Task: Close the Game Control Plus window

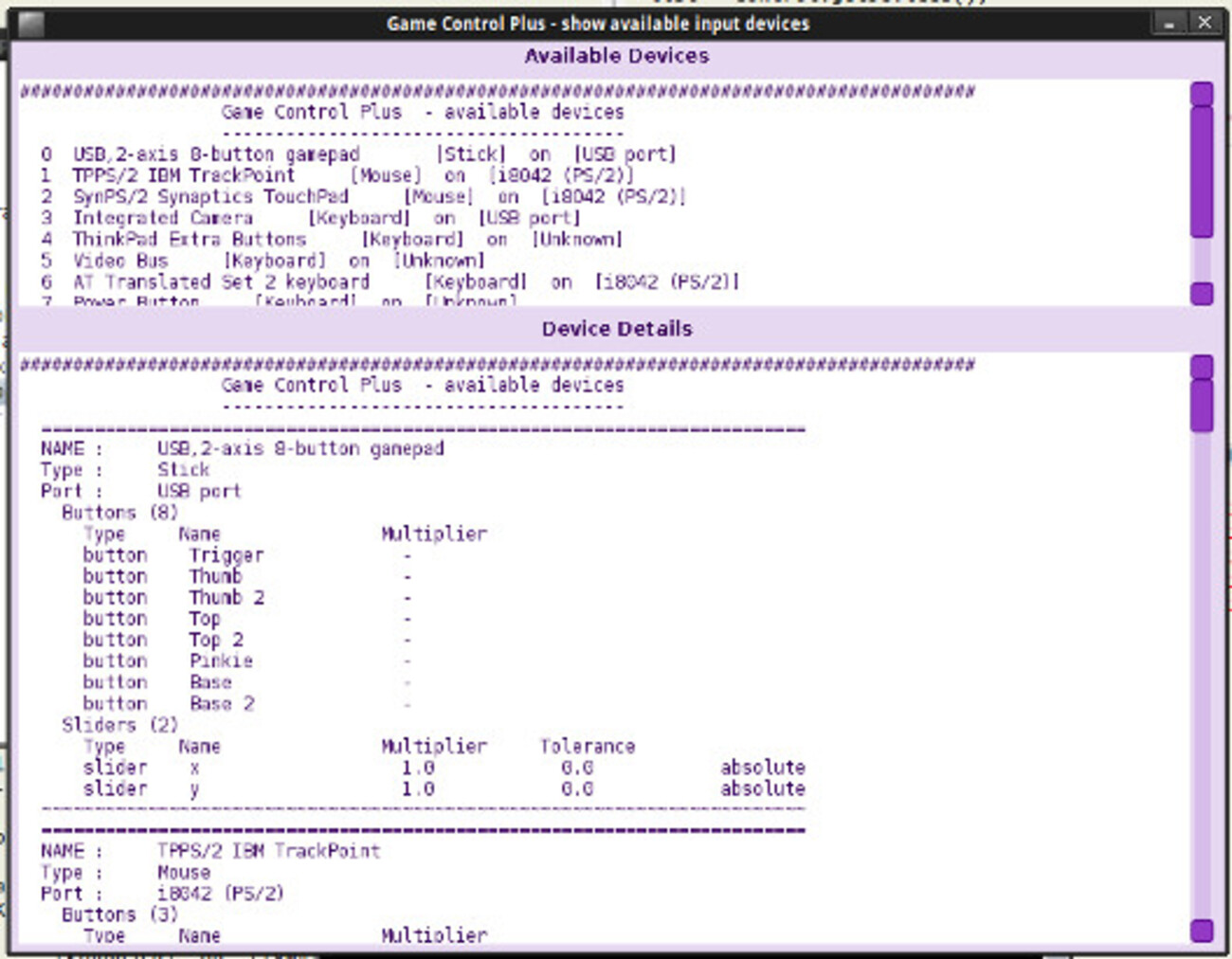Action: [x=1204, y=23]
